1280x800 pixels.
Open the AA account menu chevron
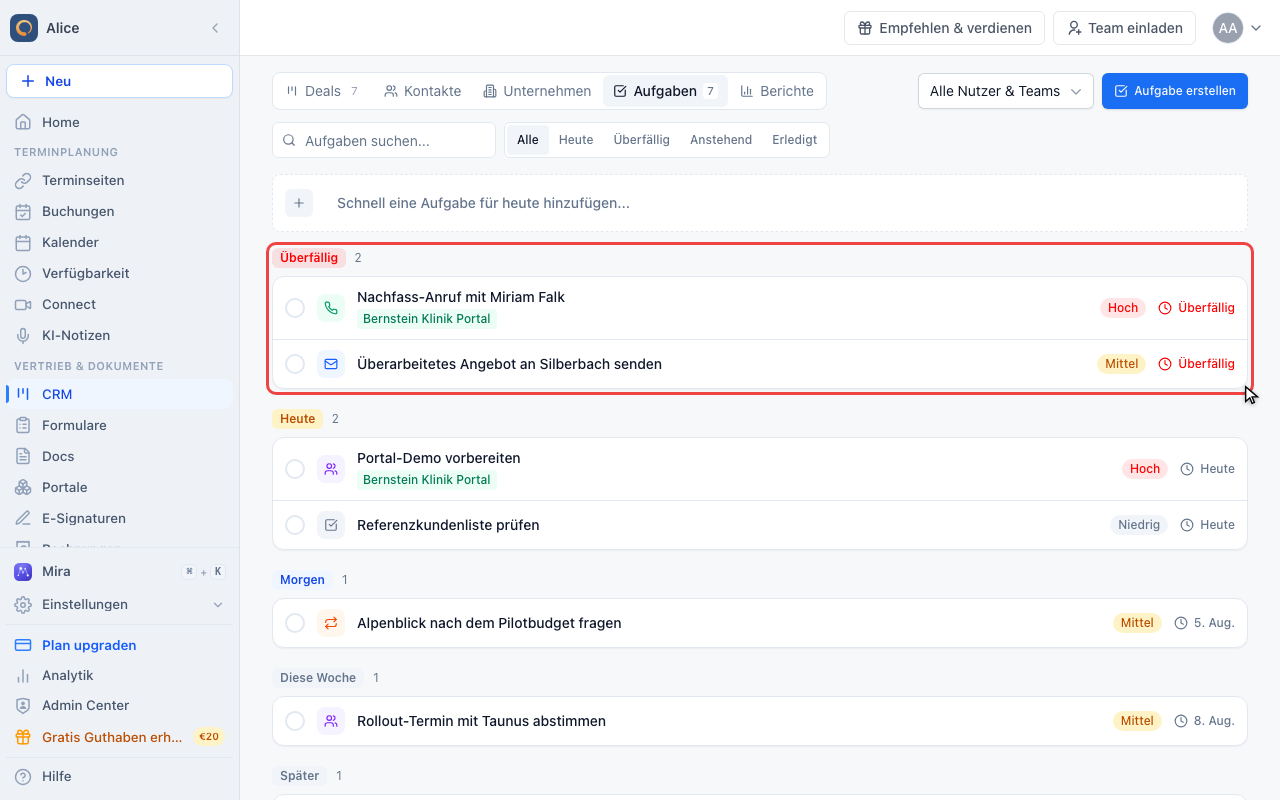[1257, 28]
